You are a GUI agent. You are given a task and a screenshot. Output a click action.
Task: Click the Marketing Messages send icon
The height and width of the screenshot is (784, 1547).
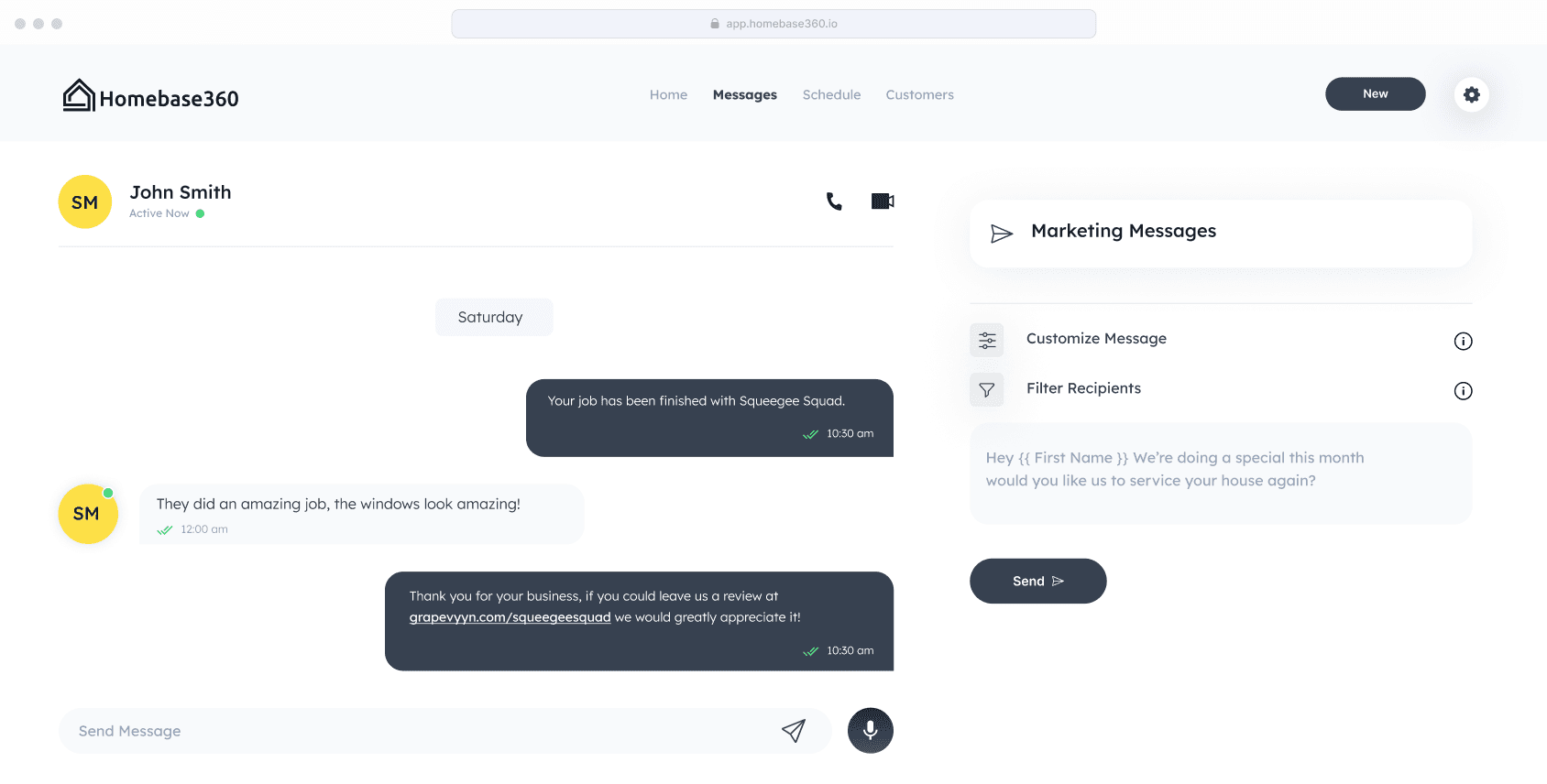(x=1000, y=233)
